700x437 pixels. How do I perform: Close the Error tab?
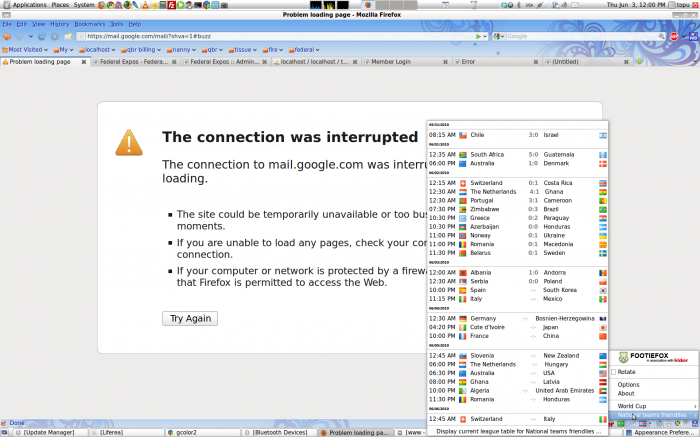[536, 62]
